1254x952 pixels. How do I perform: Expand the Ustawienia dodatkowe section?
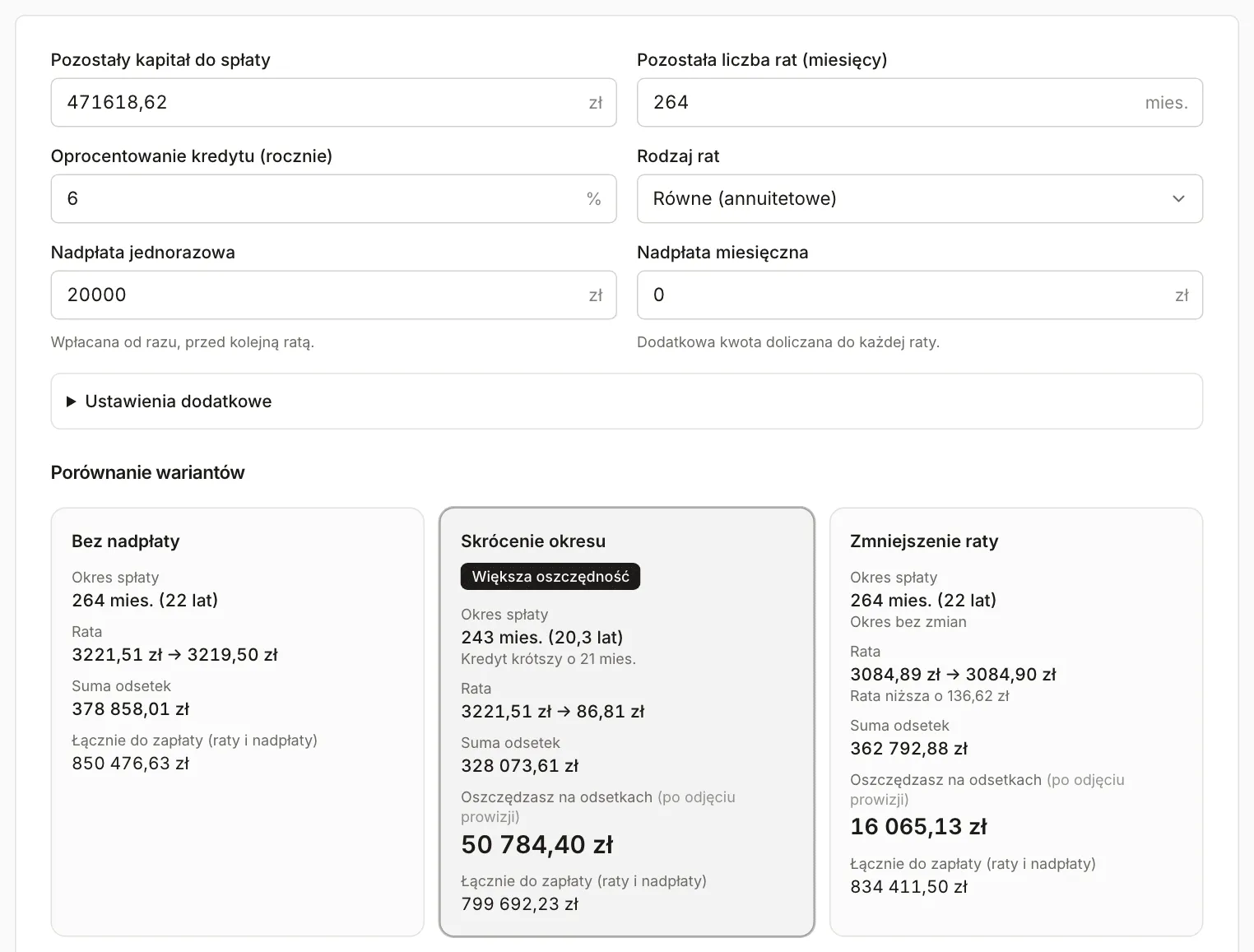coord(626,402)
